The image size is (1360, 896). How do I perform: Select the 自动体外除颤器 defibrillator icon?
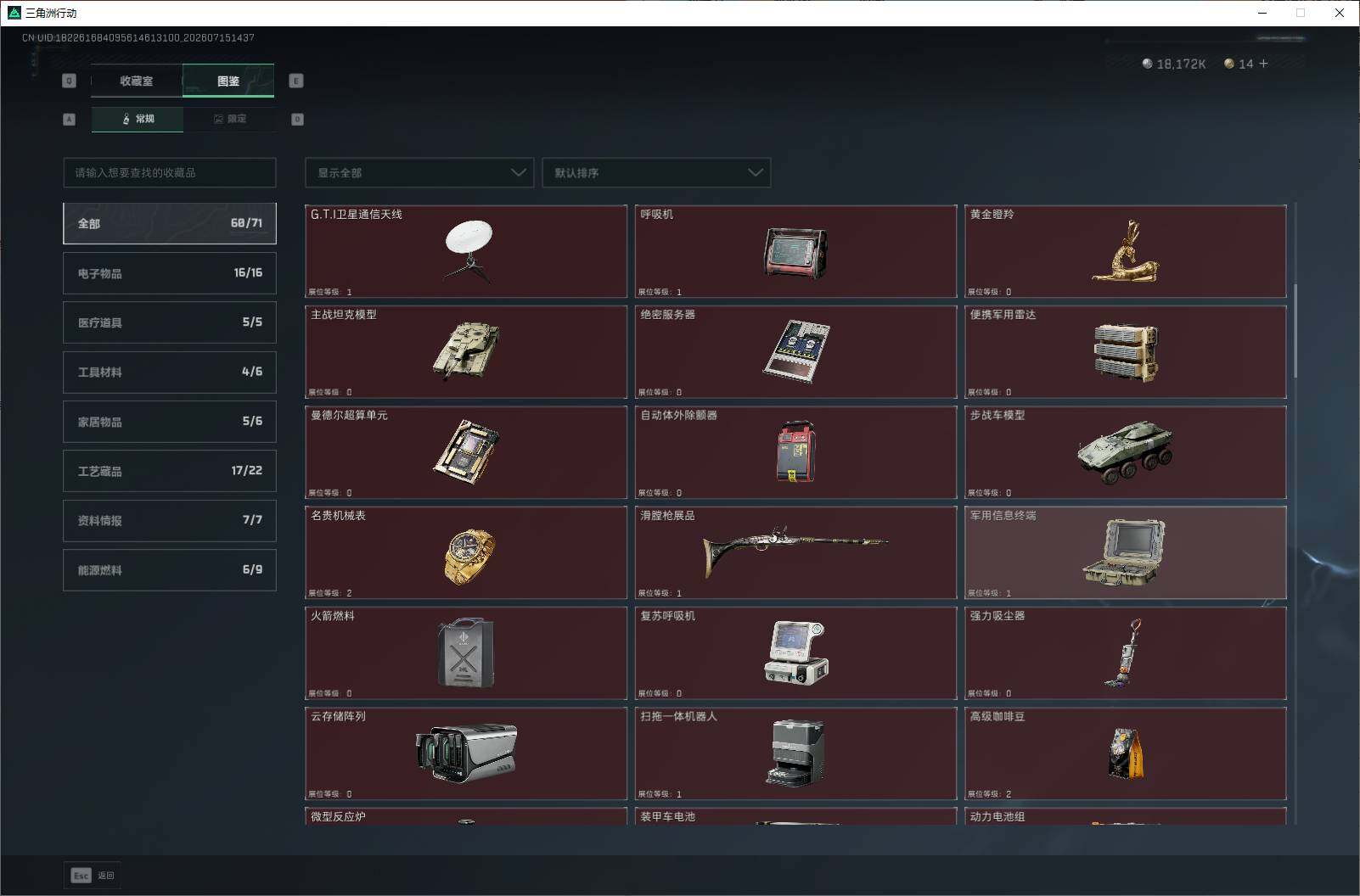tap(795, 452)
